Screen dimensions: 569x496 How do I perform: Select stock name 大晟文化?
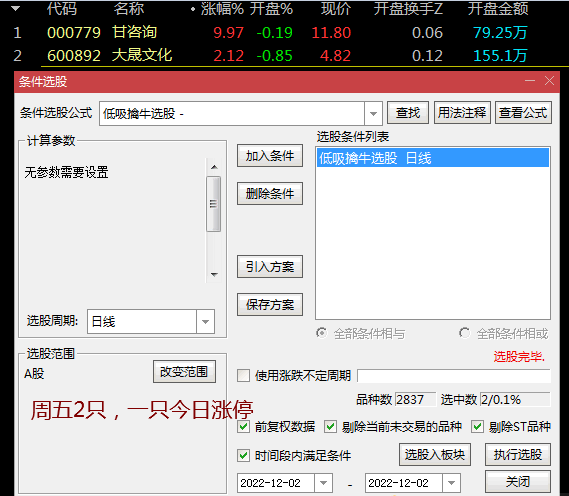tap(142, 55)
